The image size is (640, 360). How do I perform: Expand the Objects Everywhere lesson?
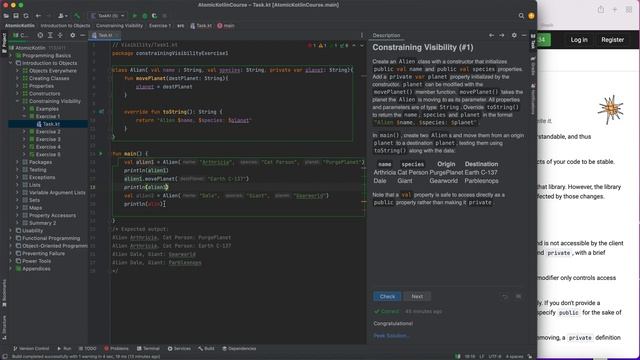(x=18, y=71)
